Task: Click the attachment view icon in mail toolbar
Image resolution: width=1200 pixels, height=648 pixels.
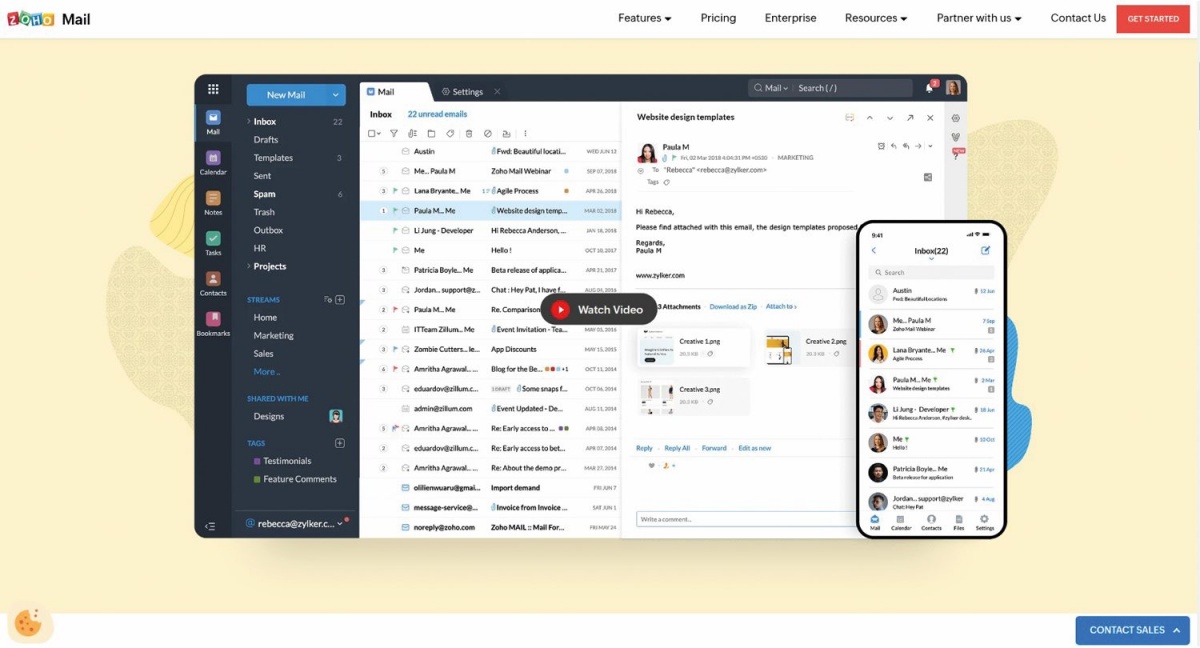Action: coord(413,133)
